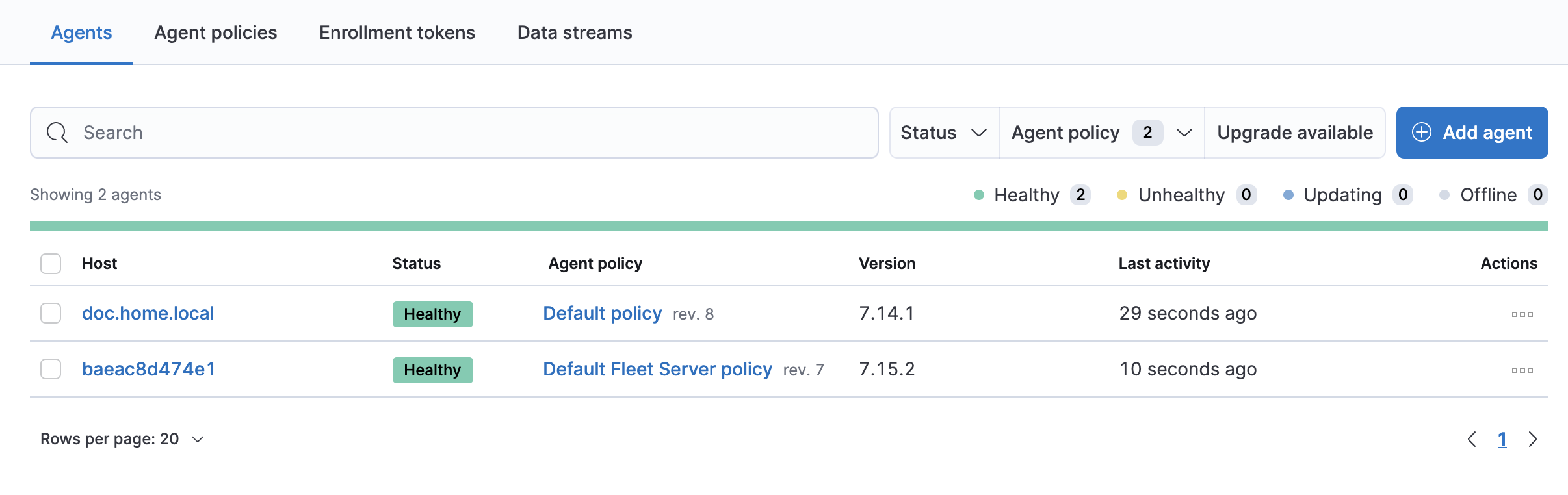View the Data streams tab
The width and height of the screenshot is (1568, 495).
tap(574, 32)
